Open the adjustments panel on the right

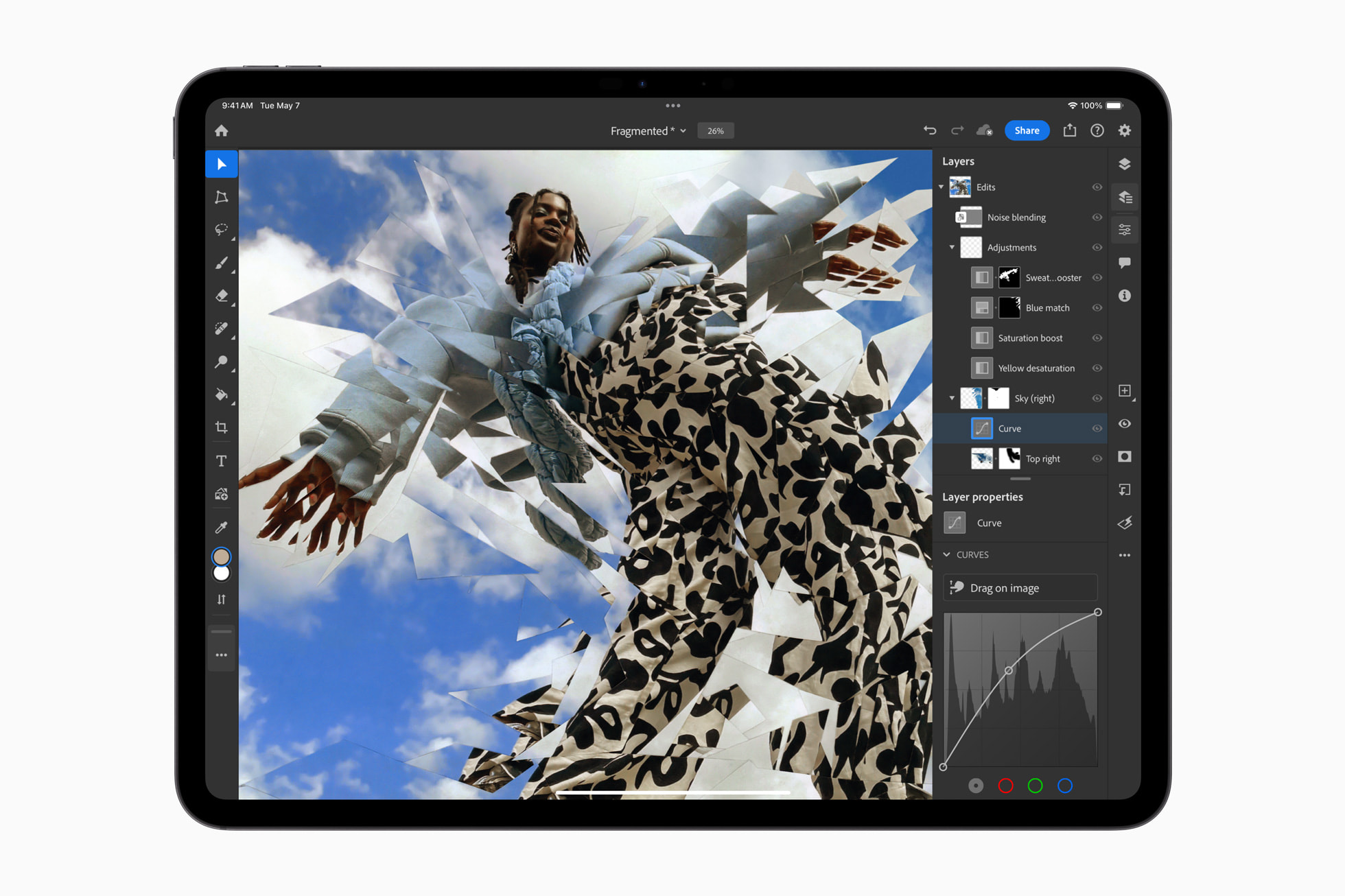(1125, 229)
